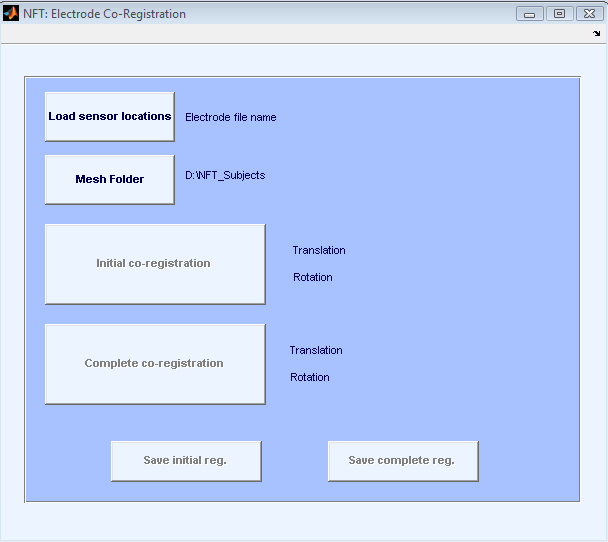Click the empty toolbar strip below the title bar

[300, 33]
